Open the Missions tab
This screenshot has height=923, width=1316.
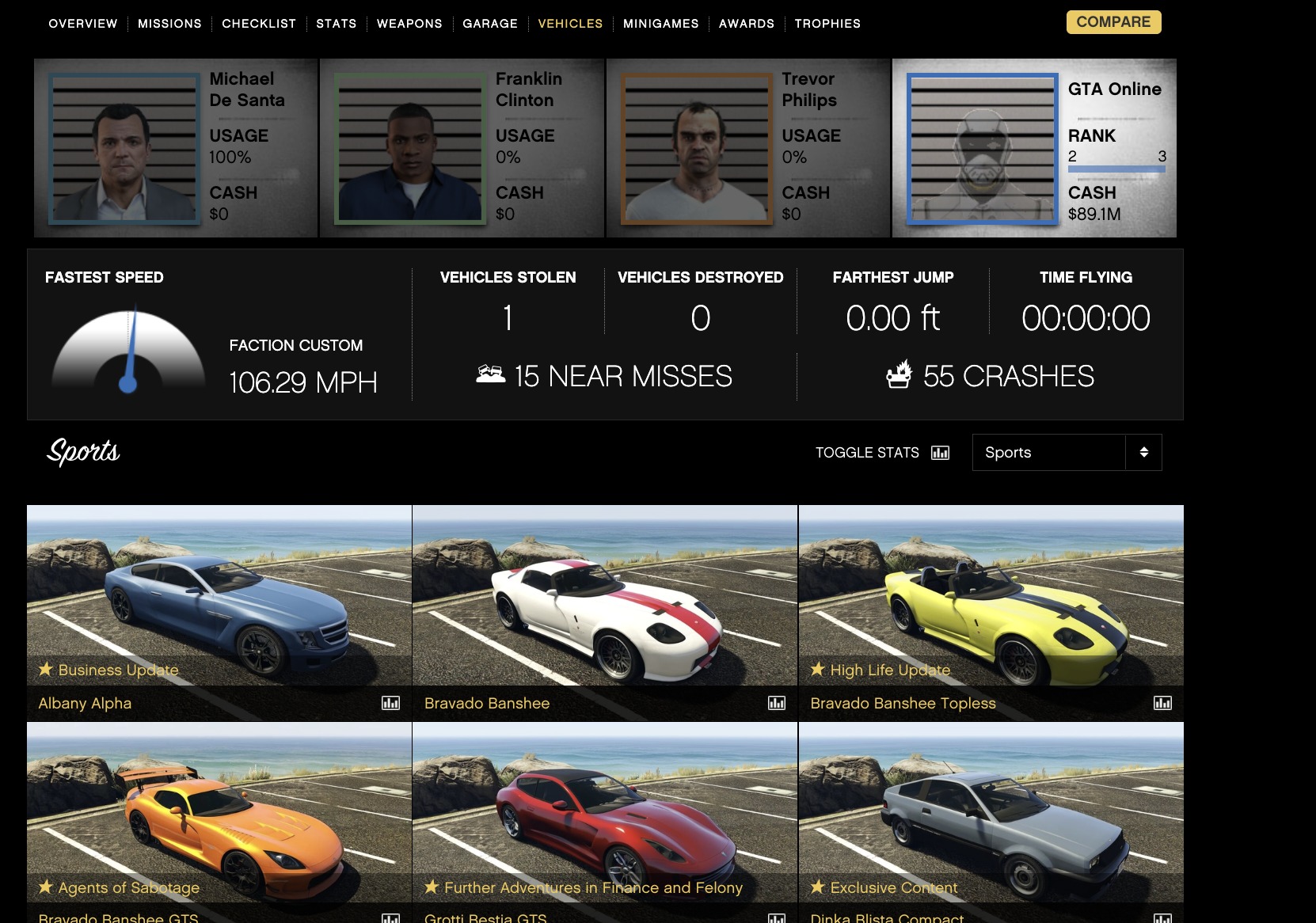pos(169,24)
